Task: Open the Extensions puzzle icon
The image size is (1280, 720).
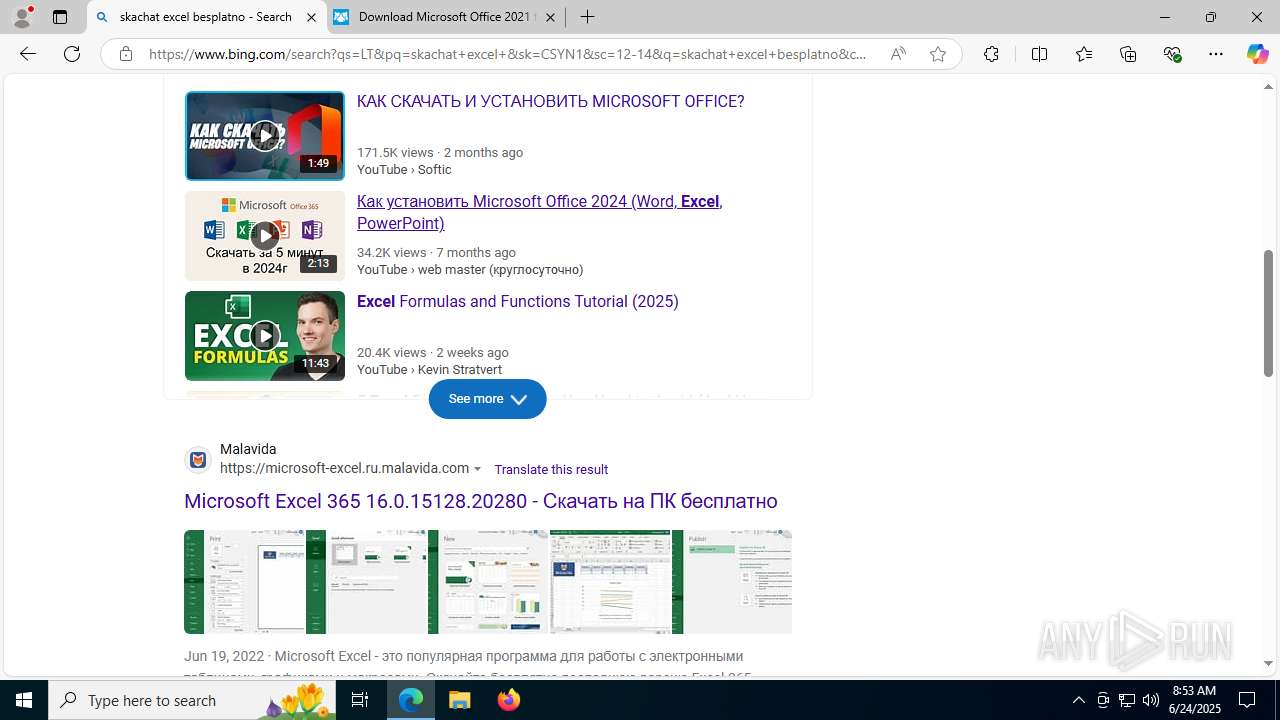Action: pyautogui.click(x=991, y=54)
